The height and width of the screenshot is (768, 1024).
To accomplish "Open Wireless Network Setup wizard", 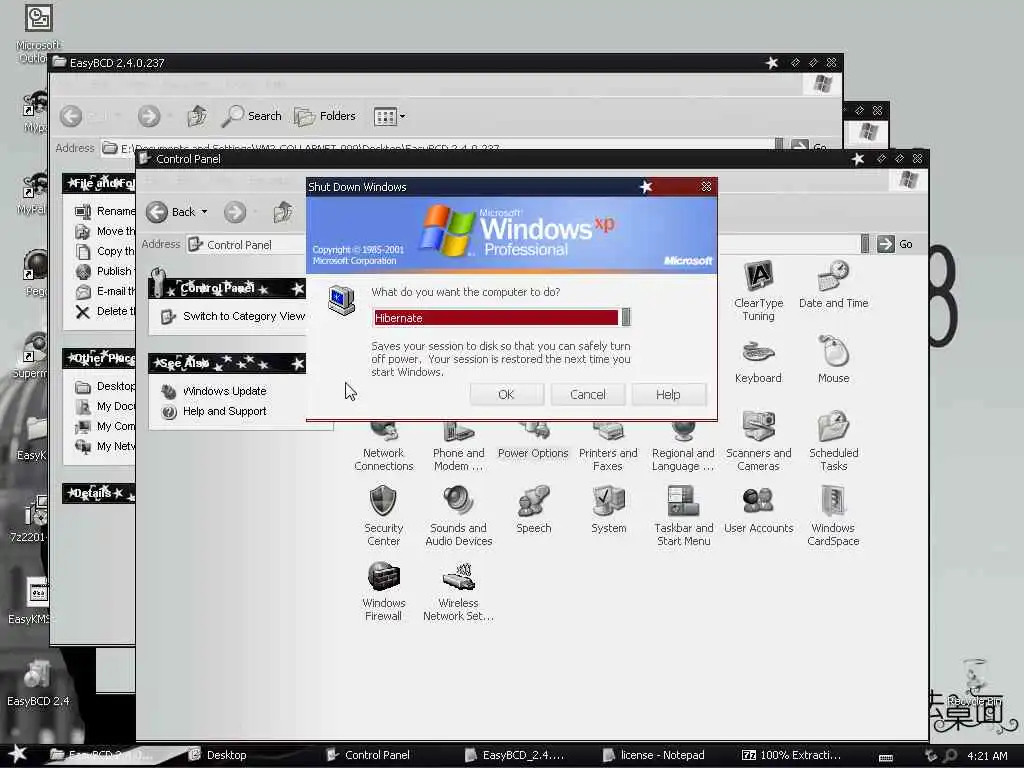I will 458,591.
